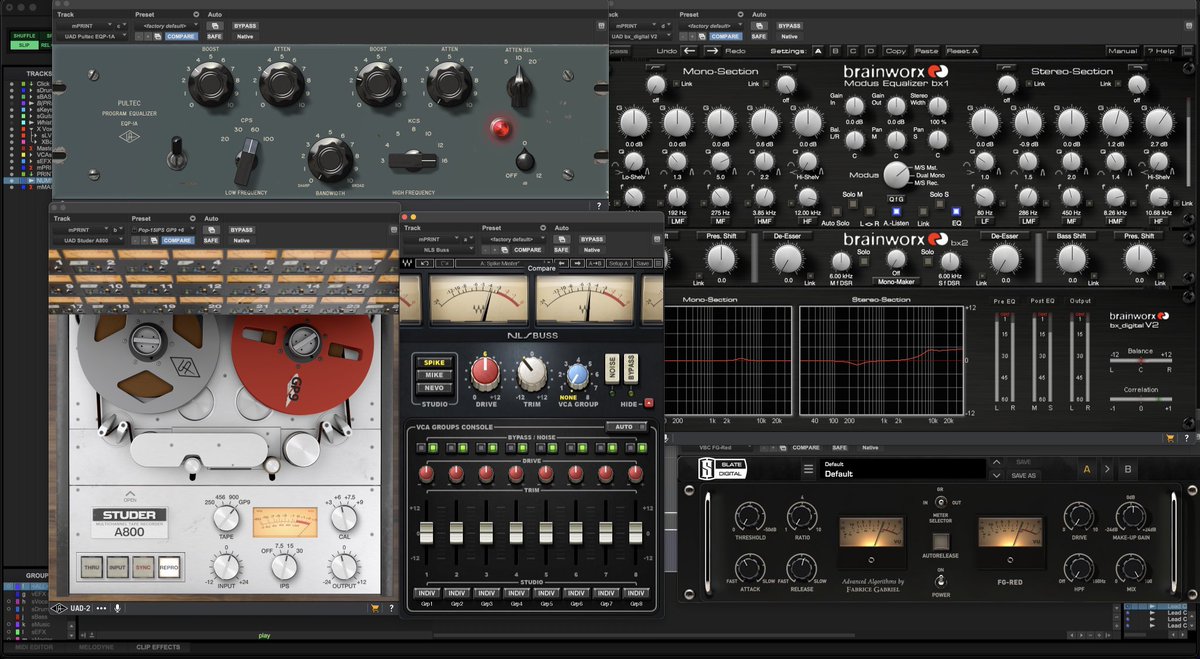Click the red HIDE button in NLS Buss
The height and width of the screenshot is (659, 1200).
[648, 403]
